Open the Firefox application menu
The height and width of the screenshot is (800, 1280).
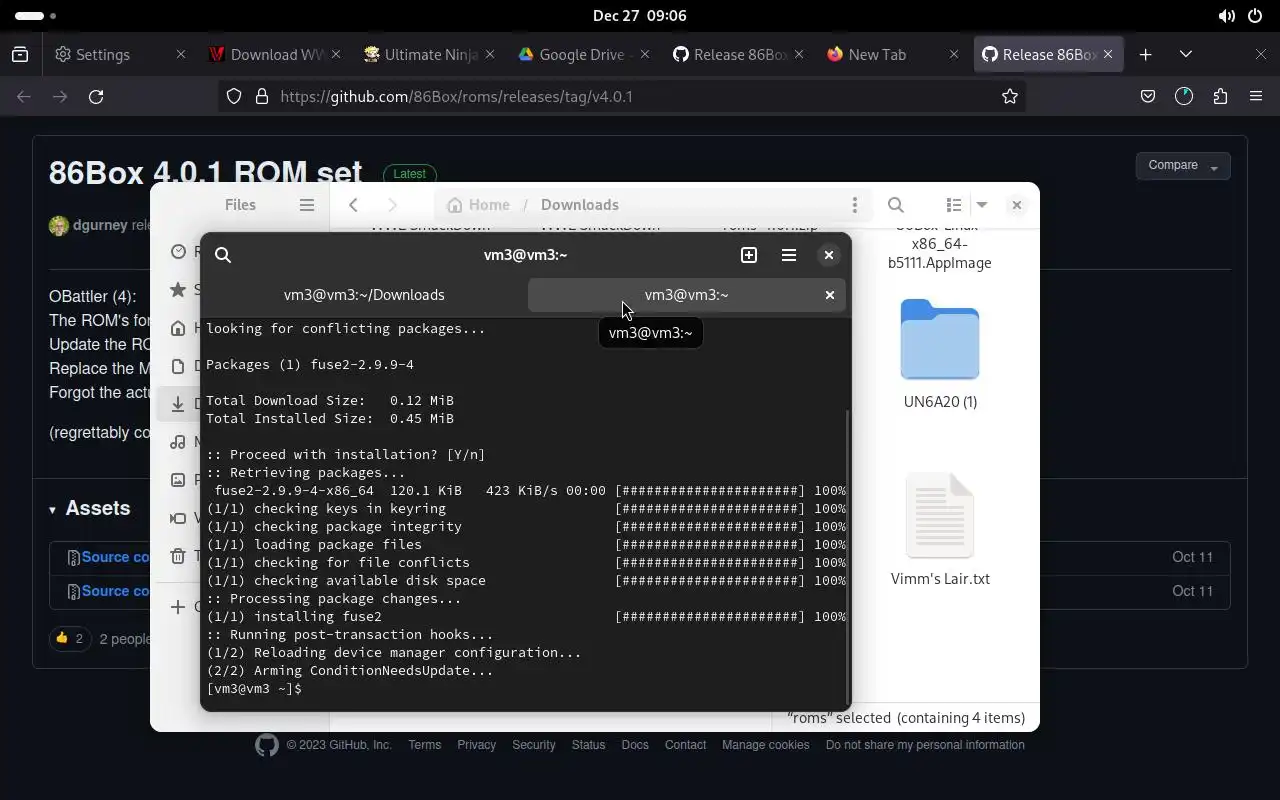tap(1256, 97)
